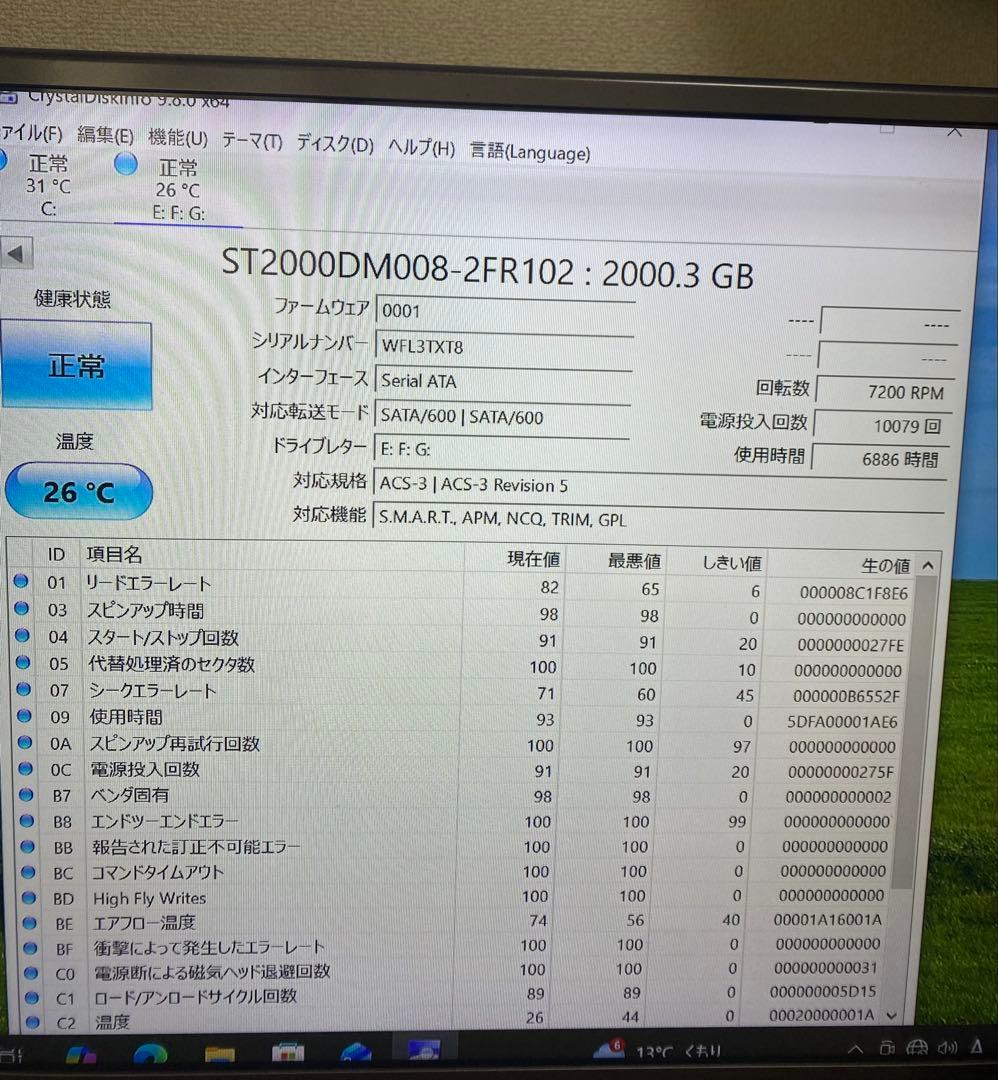998x1080 pixels.
Task: Click the 正常 health status button
Action: click(76, 366)
